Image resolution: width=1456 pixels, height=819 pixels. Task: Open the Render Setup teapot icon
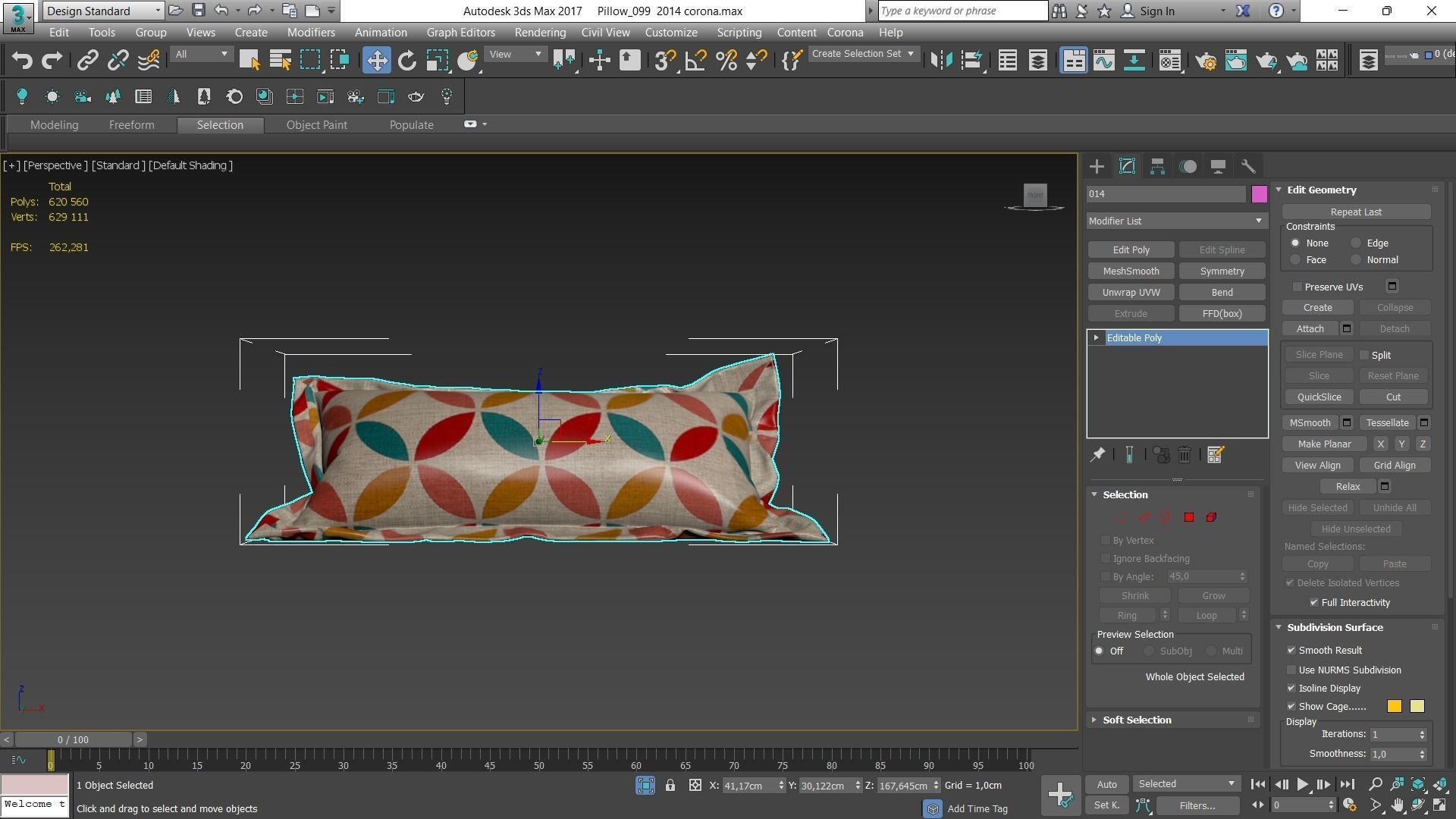pos(1206,61)
